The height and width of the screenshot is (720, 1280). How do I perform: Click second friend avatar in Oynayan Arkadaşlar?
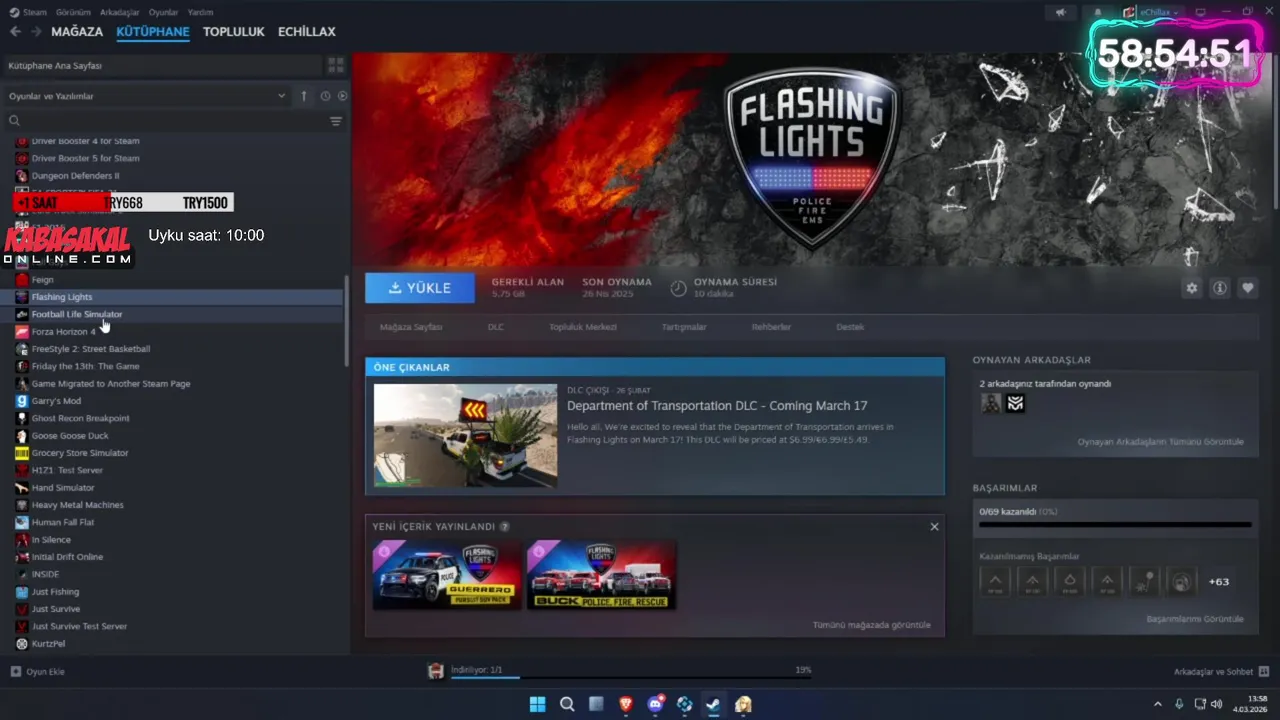click(1015, 403)
